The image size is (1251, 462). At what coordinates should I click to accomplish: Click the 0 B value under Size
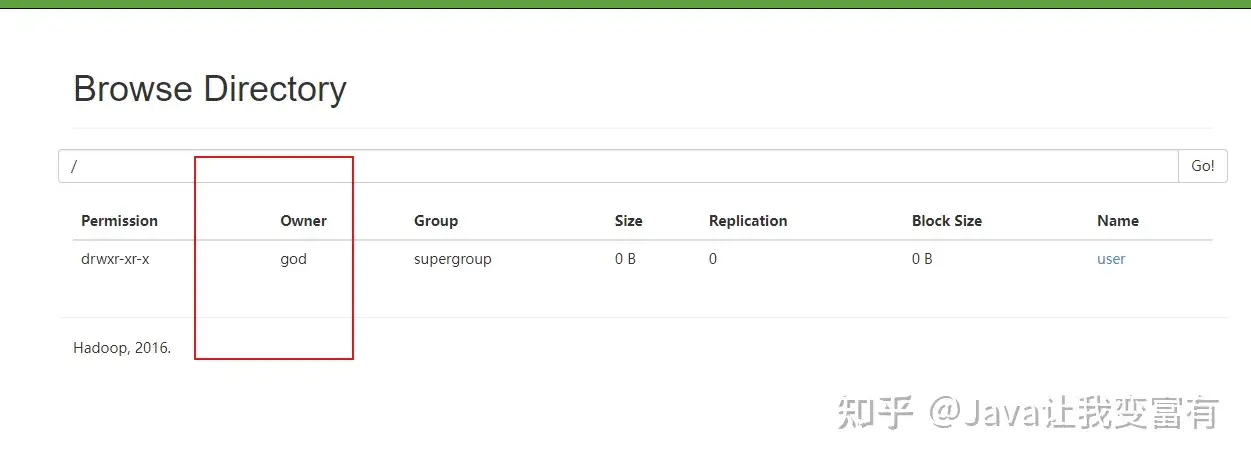pos(625,259)
